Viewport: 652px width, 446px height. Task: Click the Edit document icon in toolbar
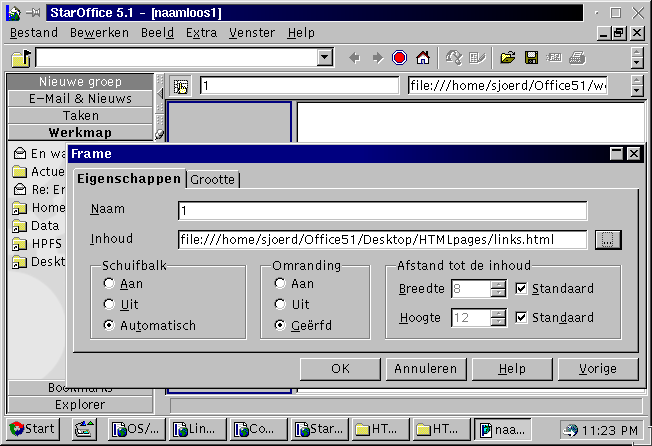pos(477,58)
